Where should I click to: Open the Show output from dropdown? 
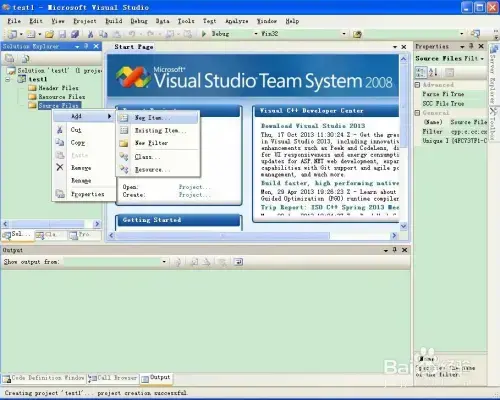click(x=164, y=262)
